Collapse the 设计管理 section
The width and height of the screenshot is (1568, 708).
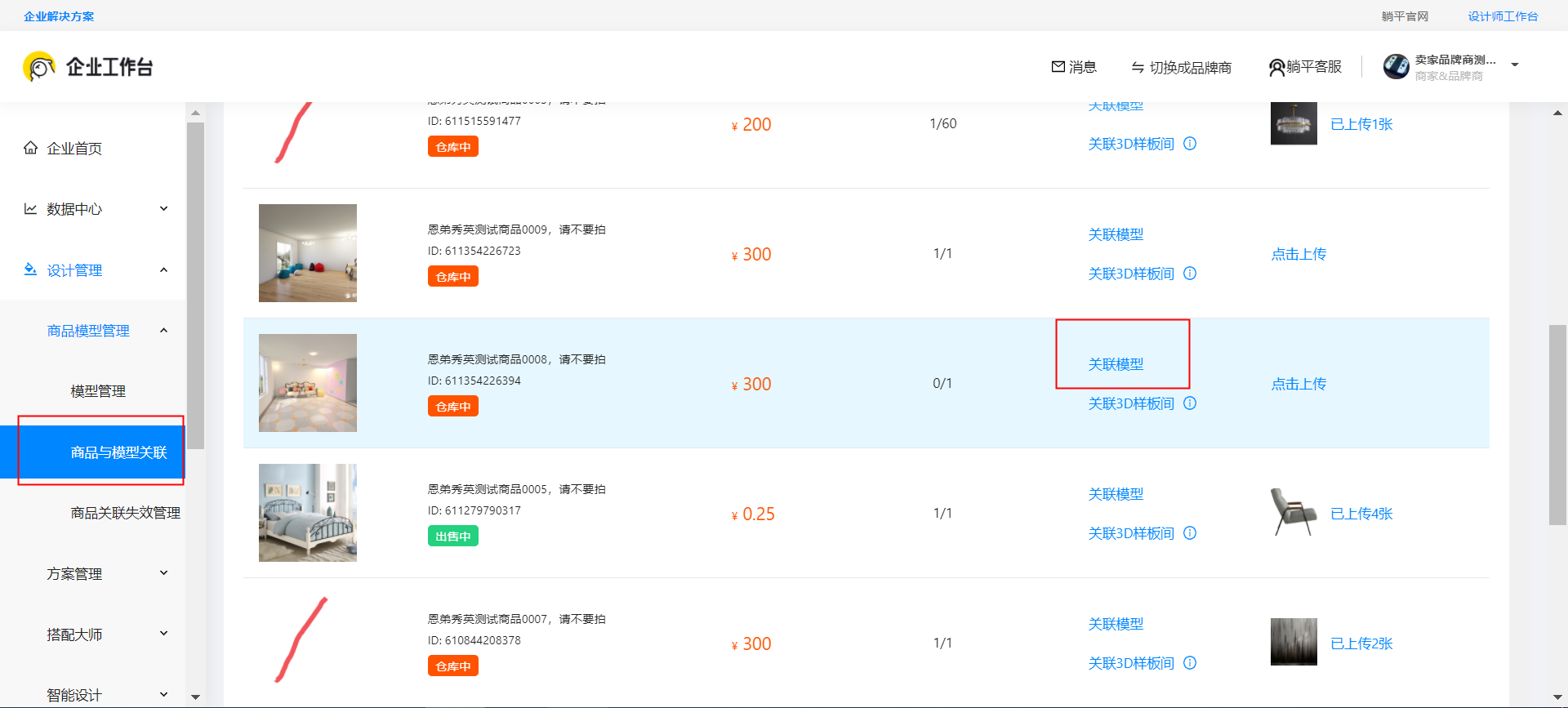click(163, 270)
